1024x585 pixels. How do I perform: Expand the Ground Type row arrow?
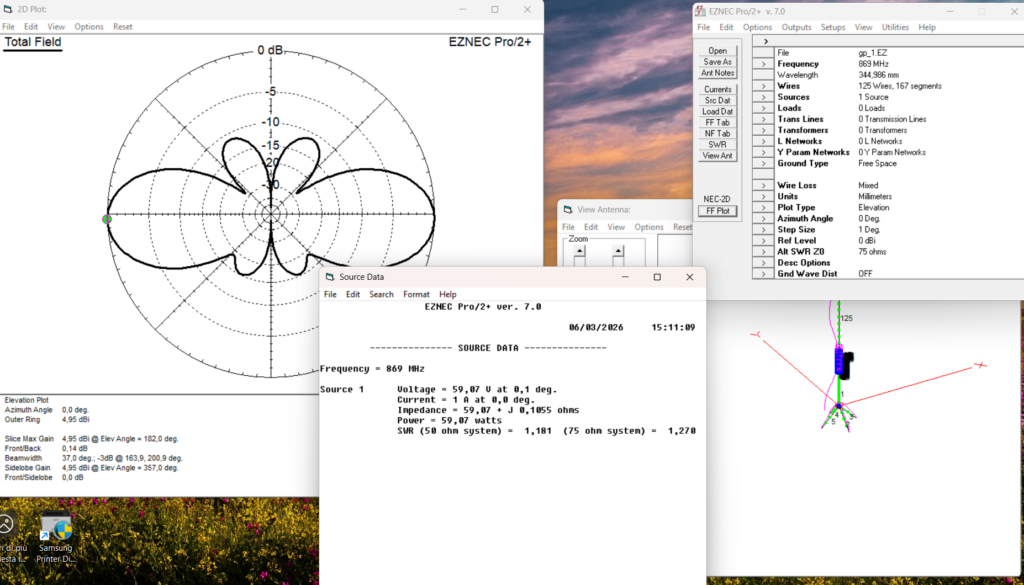(762, 163)
